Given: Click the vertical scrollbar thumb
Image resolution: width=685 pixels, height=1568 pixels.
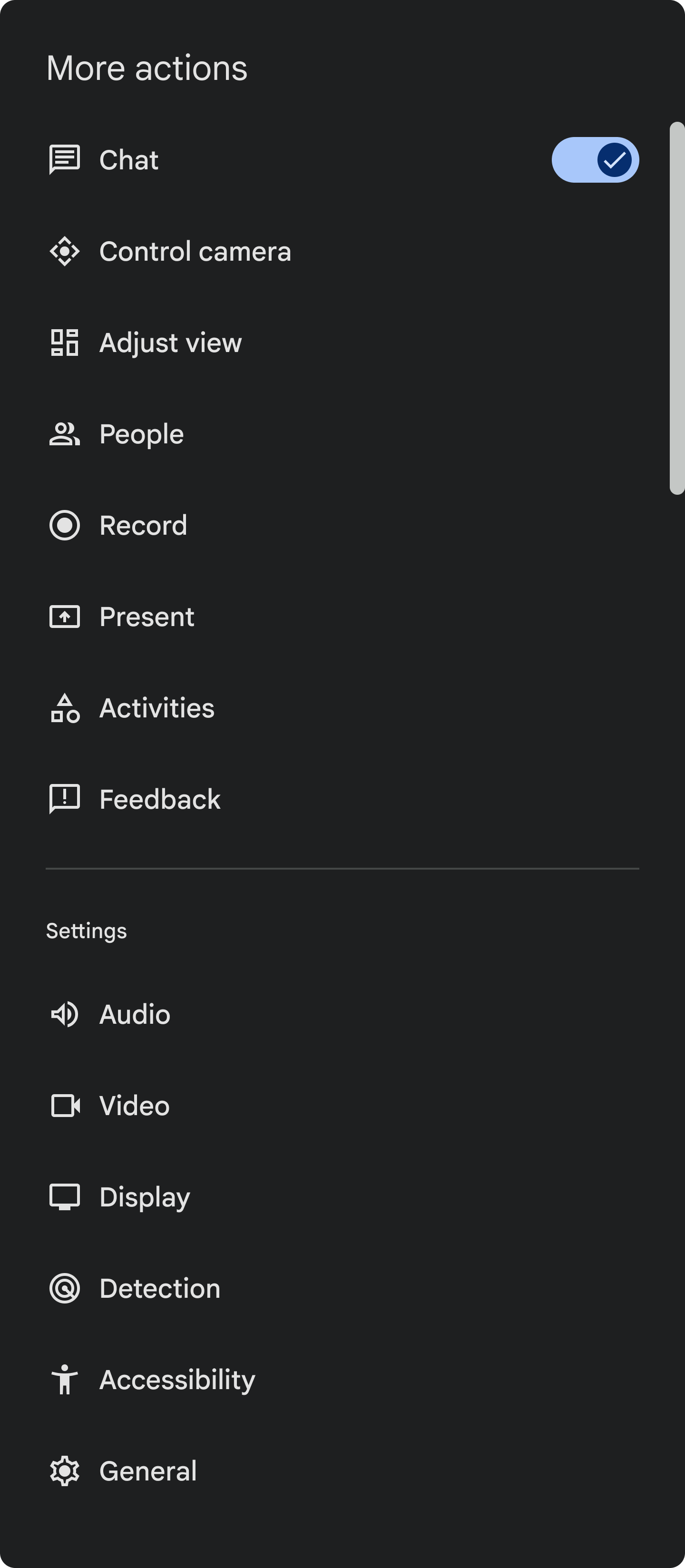Looking at the screenshot, I should coord(676,308).
